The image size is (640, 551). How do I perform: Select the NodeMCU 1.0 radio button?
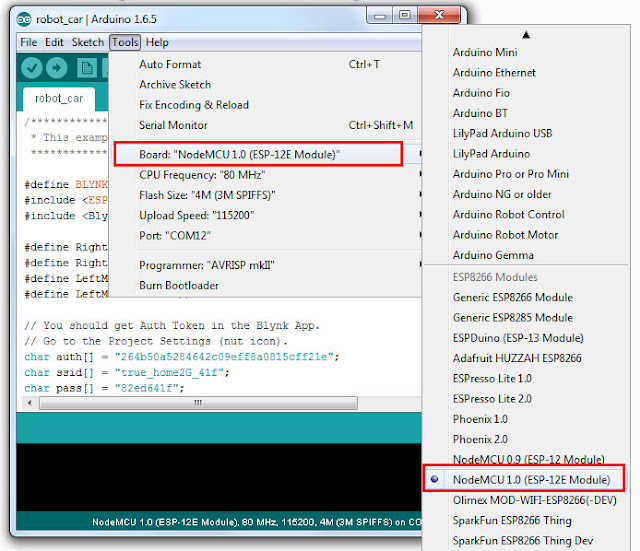(x=434, y=479)
